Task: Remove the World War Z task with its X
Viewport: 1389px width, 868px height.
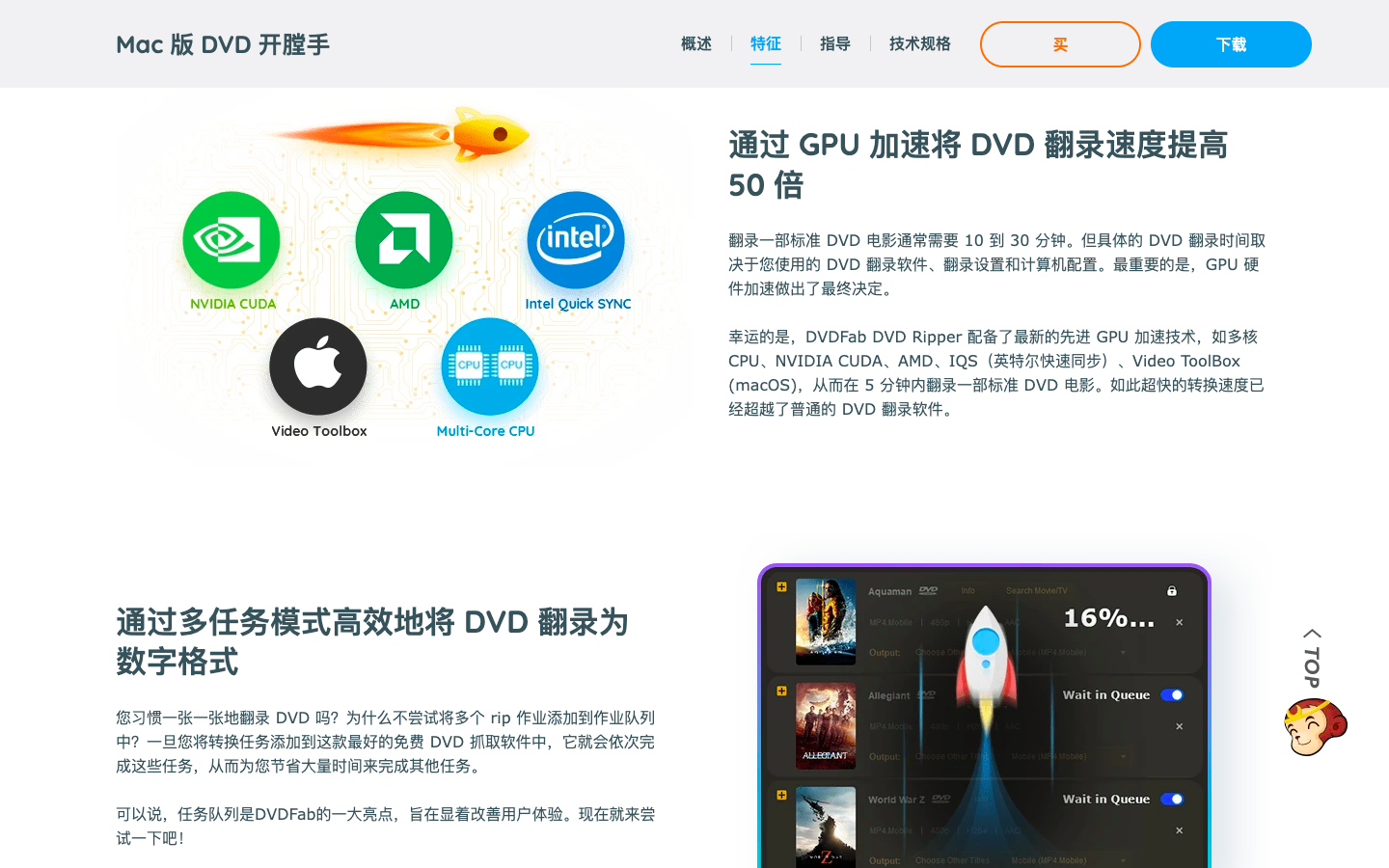Action: [1179, 830]
